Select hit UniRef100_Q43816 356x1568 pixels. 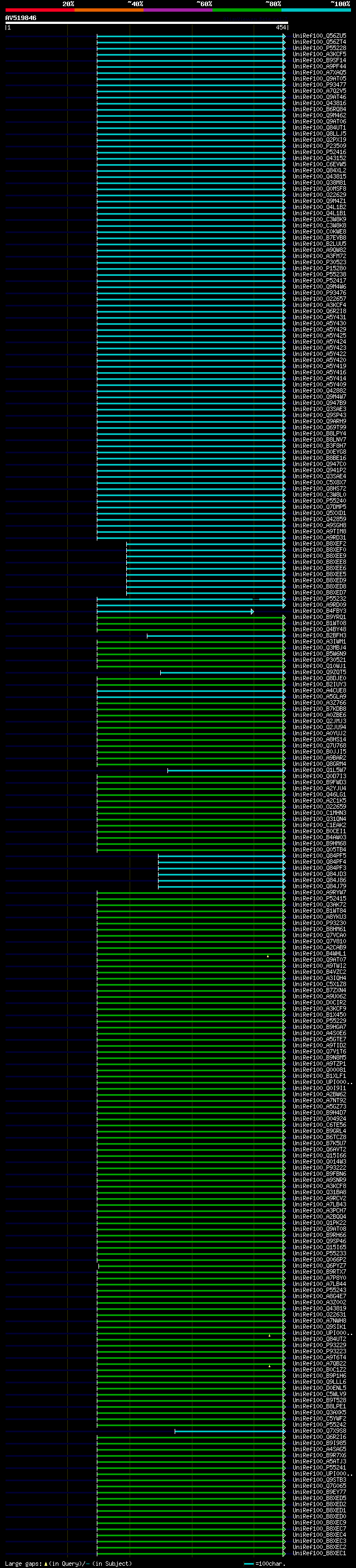(x=319, y=103)
